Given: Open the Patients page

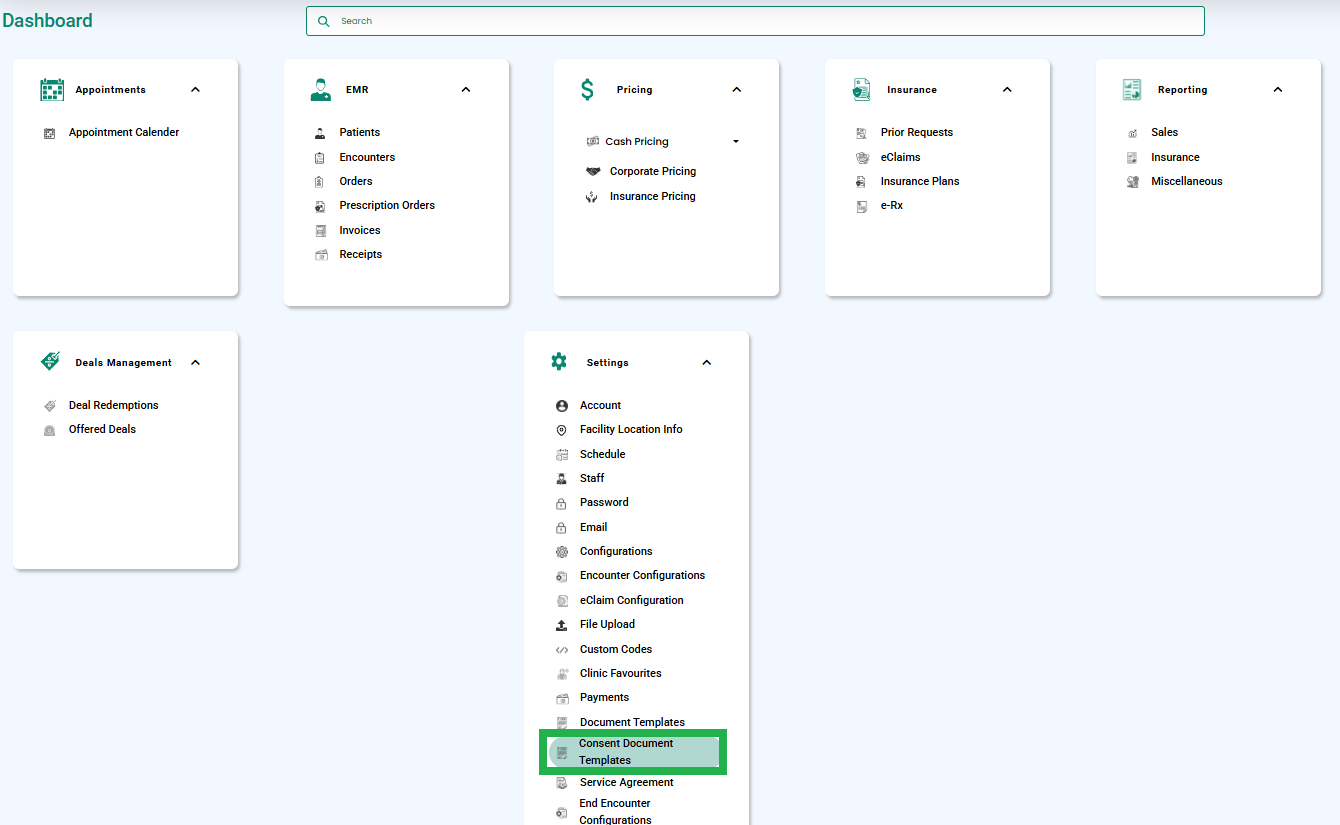Looking at the screenshot, I should click(x=360, y=133).
